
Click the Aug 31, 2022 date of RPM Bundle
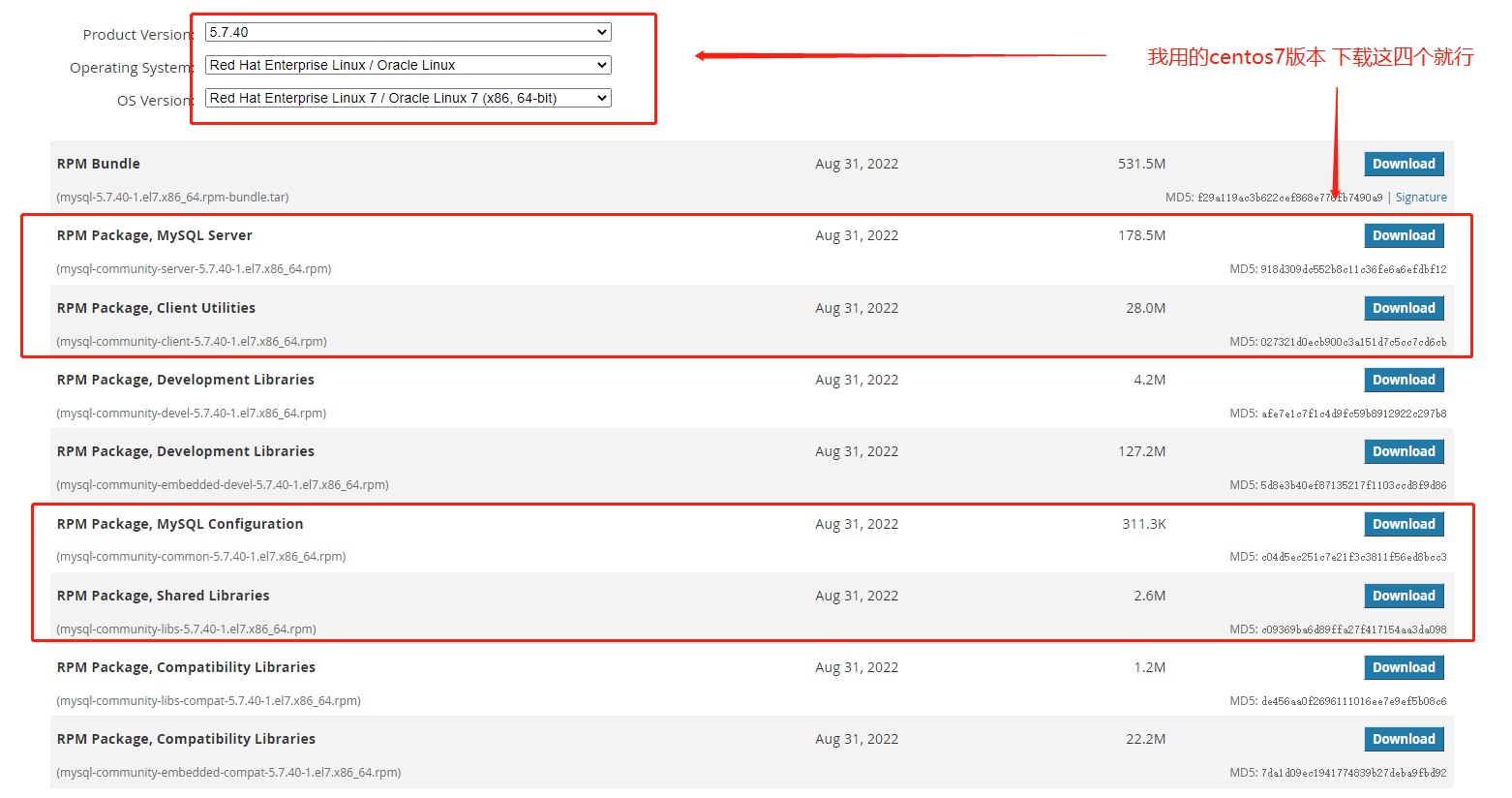point(857,164)
